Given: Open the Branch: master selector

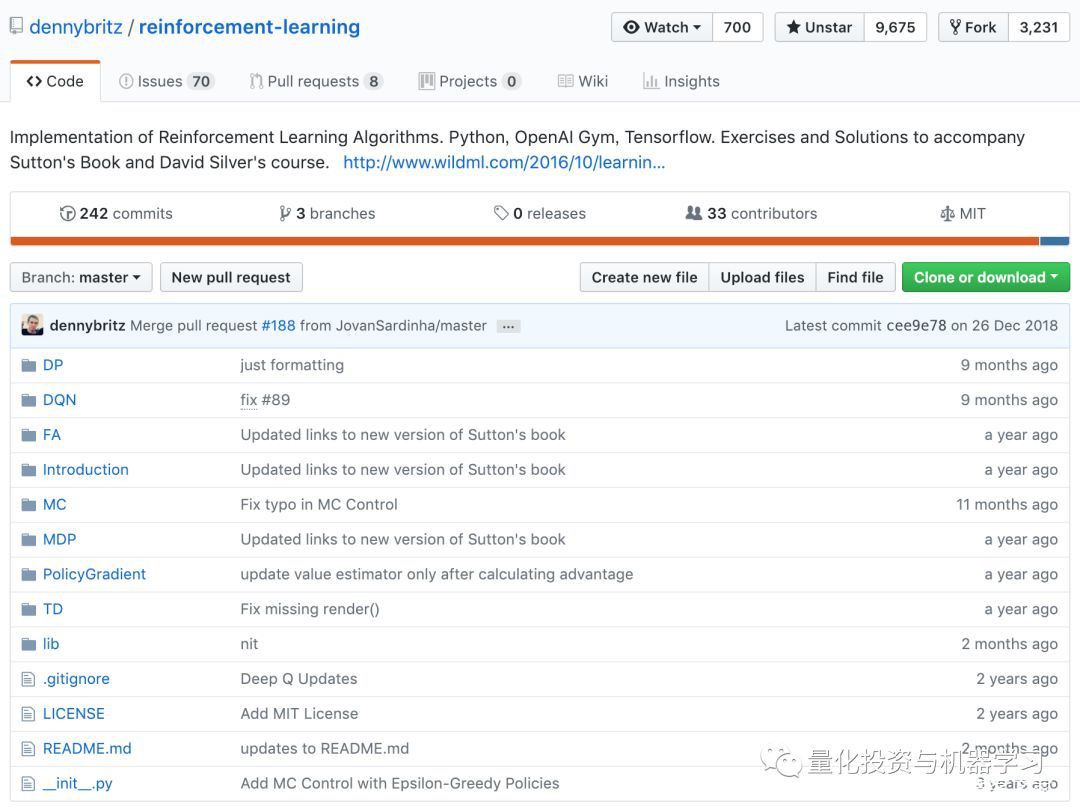Looking at the screenshot, I should coord(81,277).
